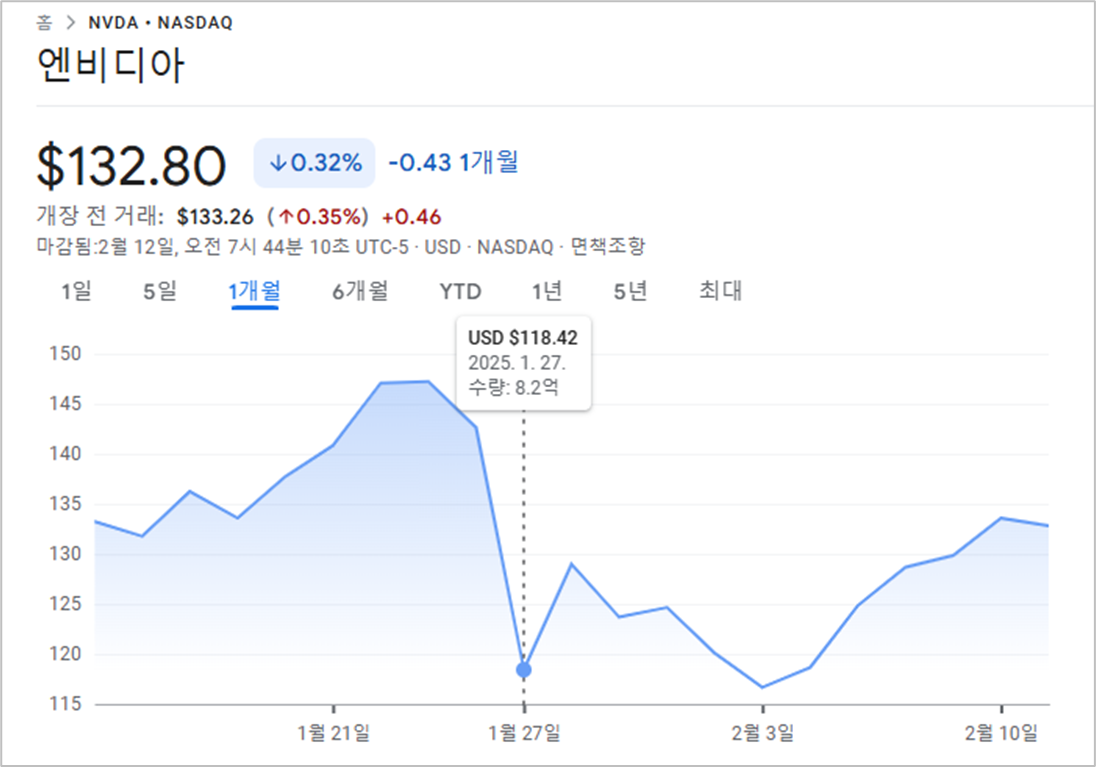1096x767 pixels.
Task: Click the breadcrumb chevron after 홈
Action: [70, 23]
